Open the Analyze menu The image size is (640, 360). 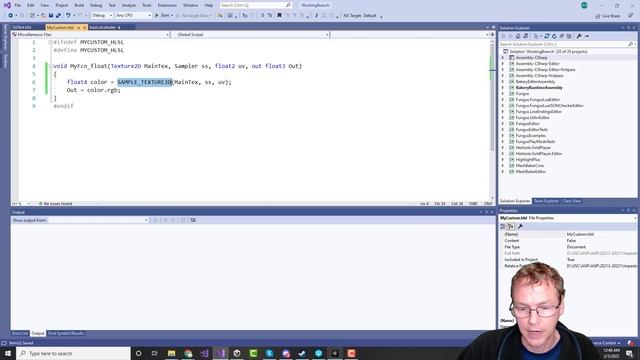click(129, 5)
